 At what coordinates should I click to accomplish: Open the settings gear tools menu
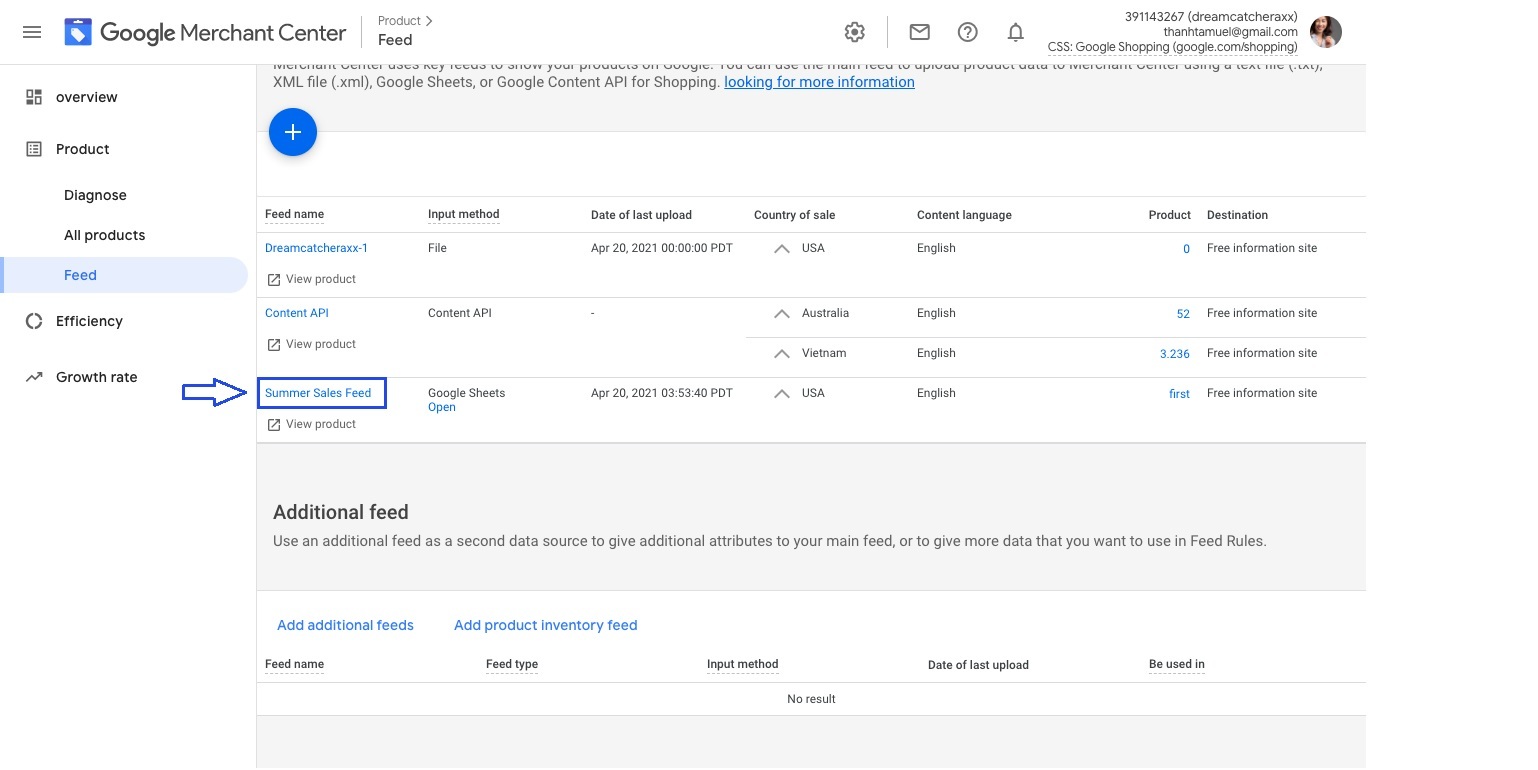854,32
